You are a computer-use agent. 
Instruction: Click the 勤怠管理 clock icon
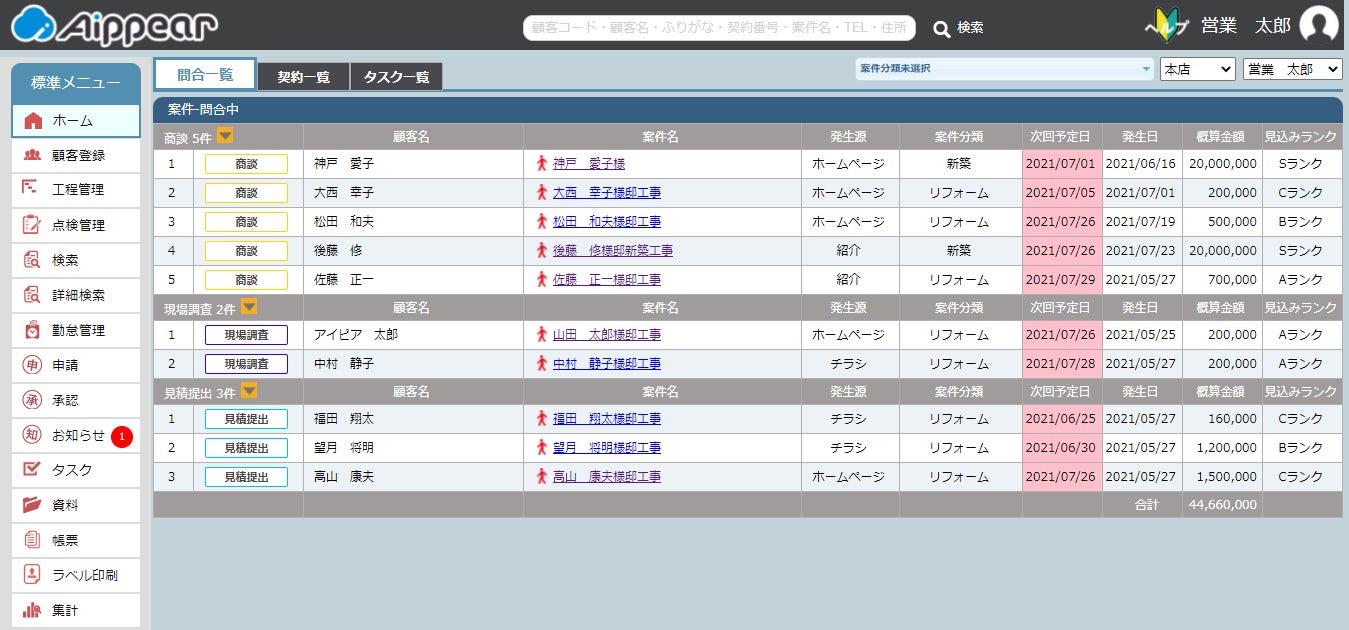(32, 330)
